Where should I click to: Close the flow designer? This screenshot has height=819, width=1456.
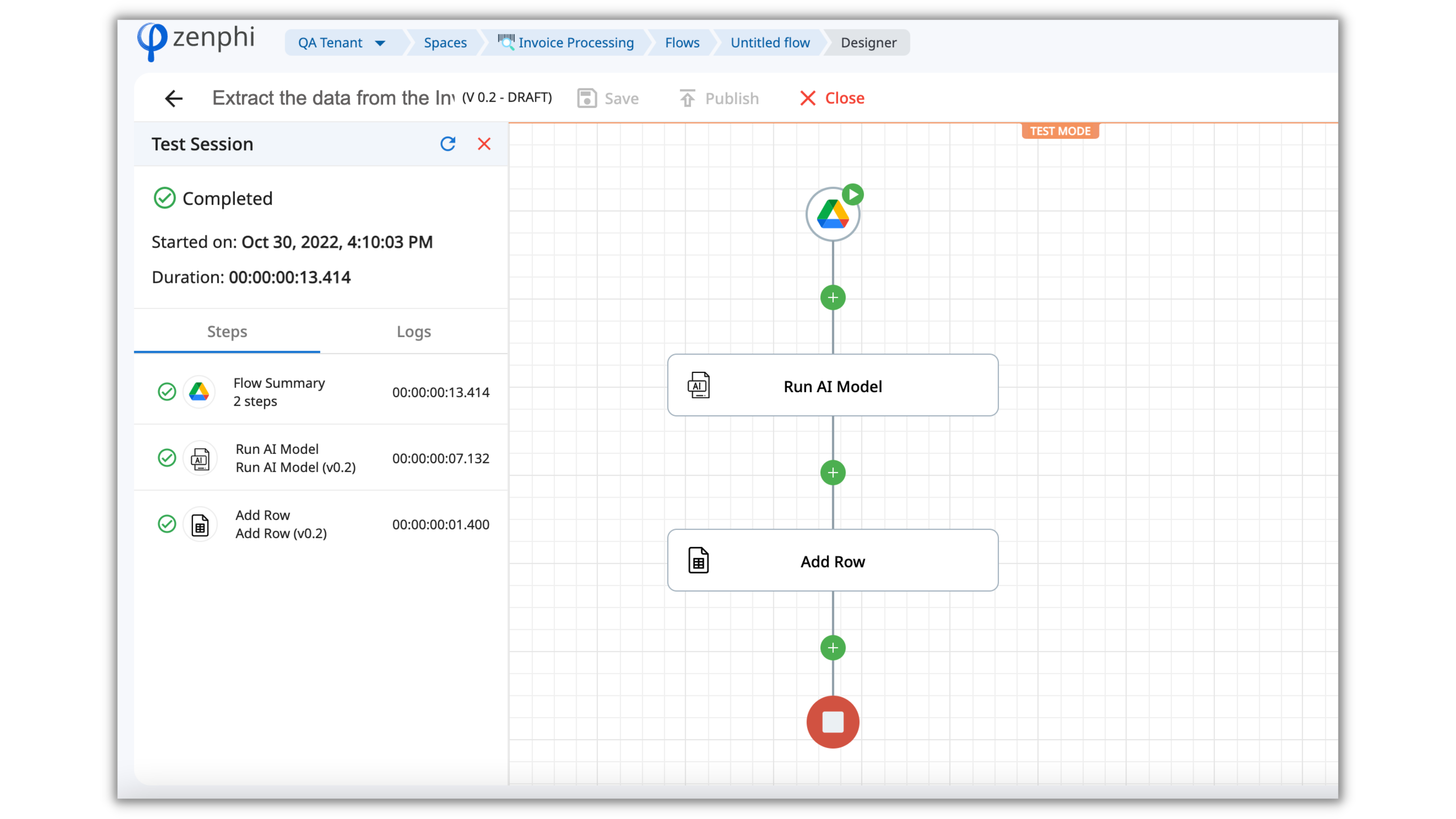pyautogui.click(x=832, y=98)
